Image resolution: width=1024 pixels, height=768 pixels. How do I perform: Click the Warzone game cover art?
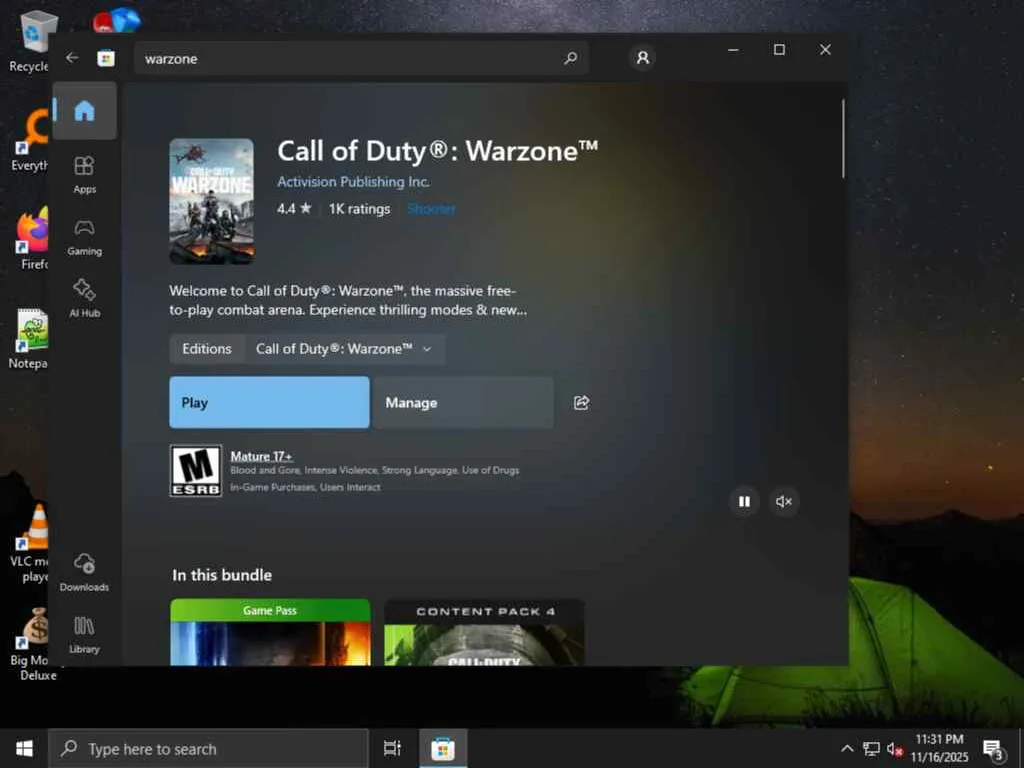pyautogui.click(x=212, y=201)
